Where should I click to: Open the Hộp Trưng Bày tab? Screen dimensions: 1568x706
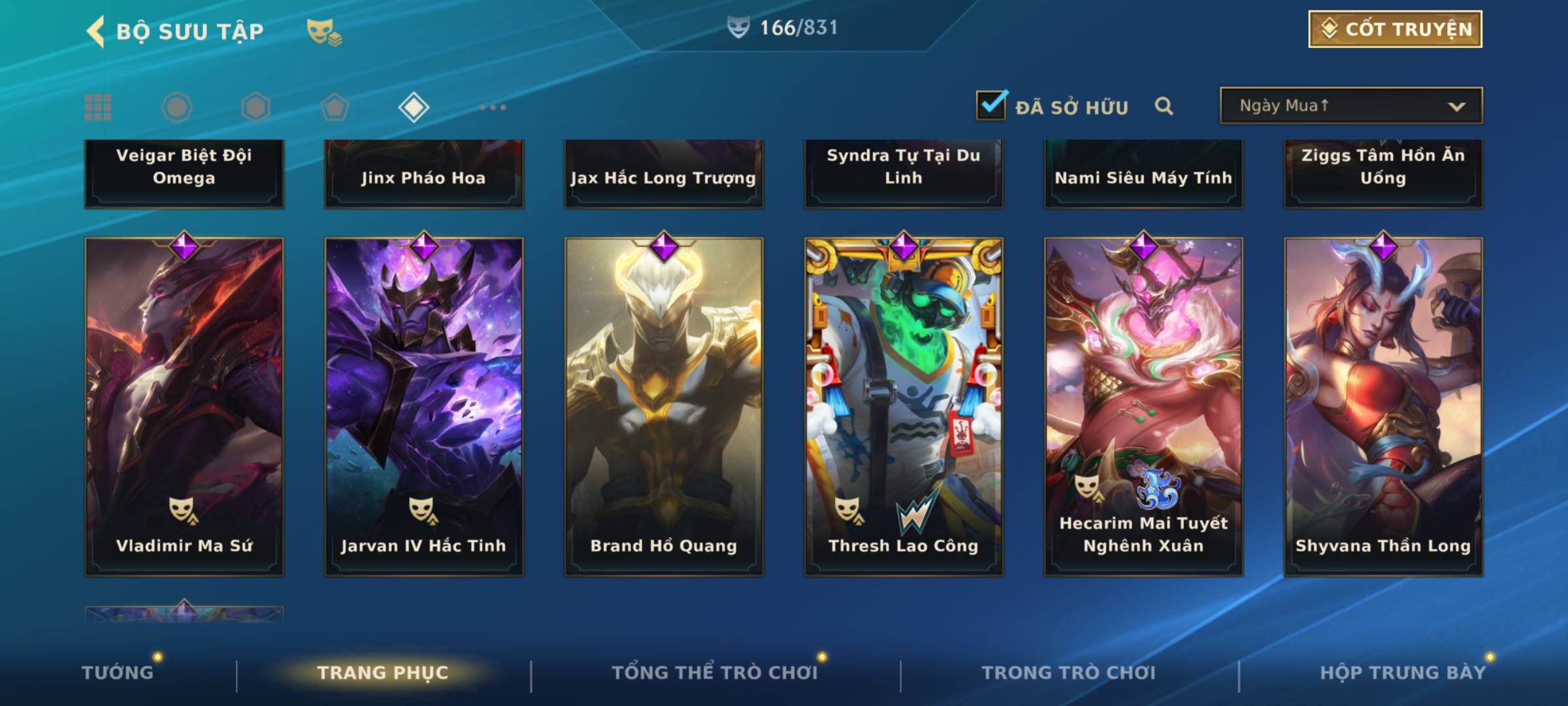click(1403, 673)
